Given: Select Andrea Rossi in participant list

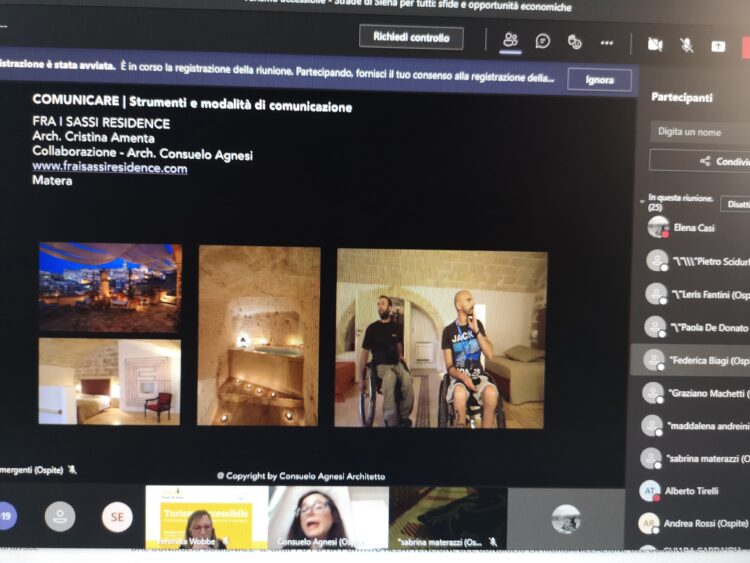Looking at the screenshot, I should 705,523.
